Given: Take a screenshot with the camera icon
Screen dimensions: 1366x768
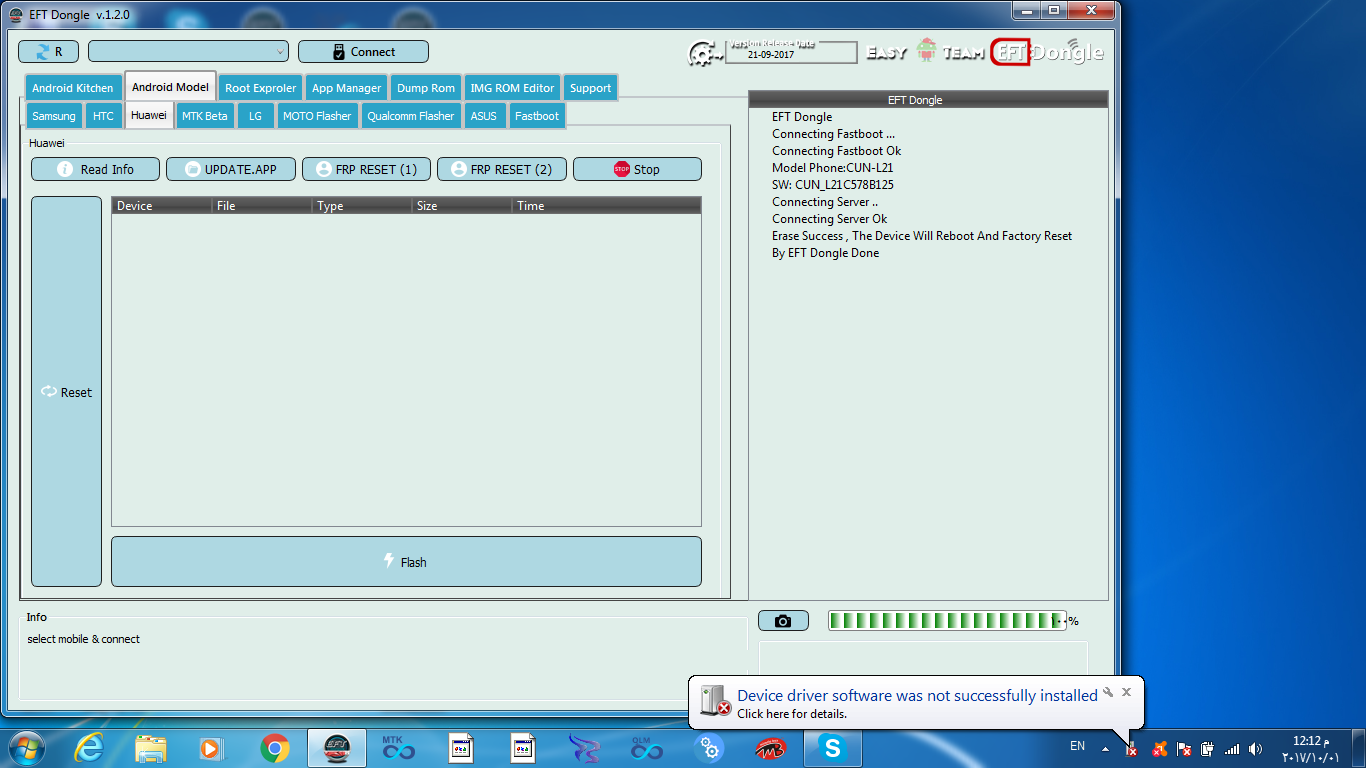Looking at the screenshot, I should point(783,621).
